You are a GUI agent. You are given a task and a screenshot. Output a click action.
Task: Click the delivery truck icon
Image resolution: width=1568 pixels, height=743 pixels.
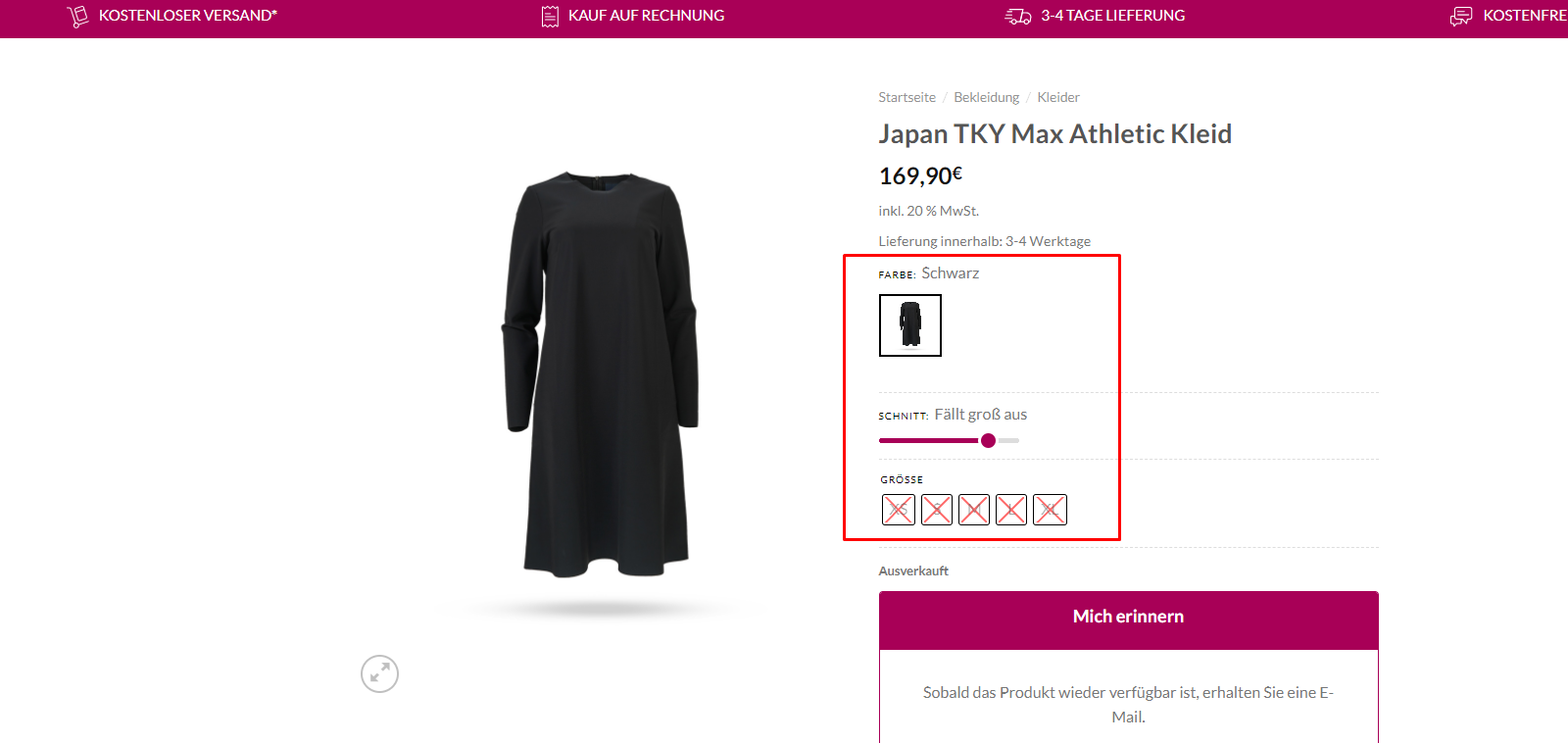pyautogui.click(x=1018, y=16)
